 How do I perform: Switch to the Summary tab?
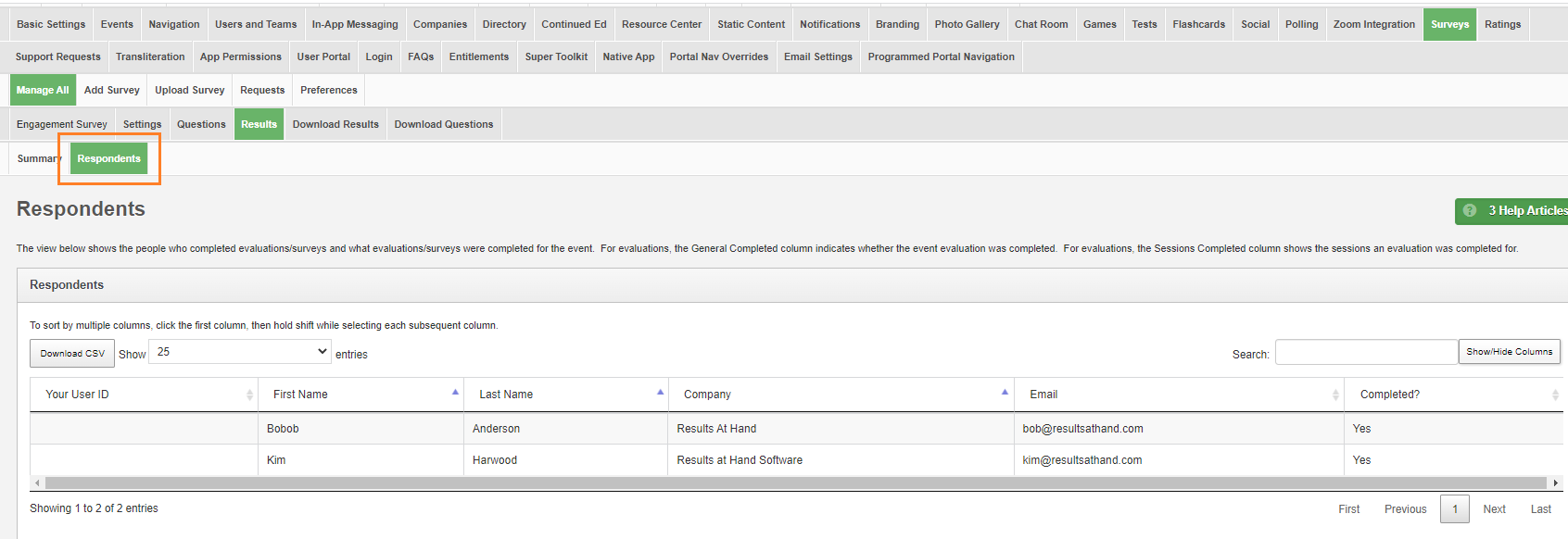[38, 158]
